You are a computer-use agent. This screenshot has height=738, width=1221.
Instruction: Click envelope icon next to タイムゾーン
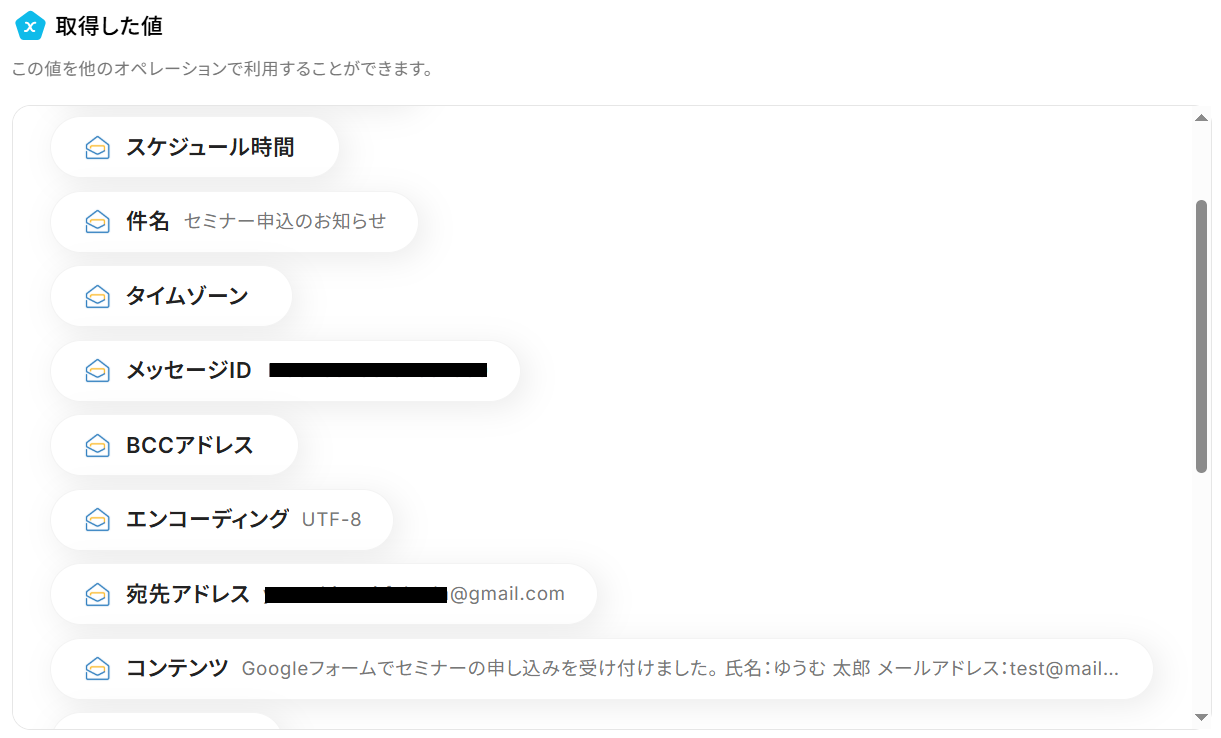(97, 296)
